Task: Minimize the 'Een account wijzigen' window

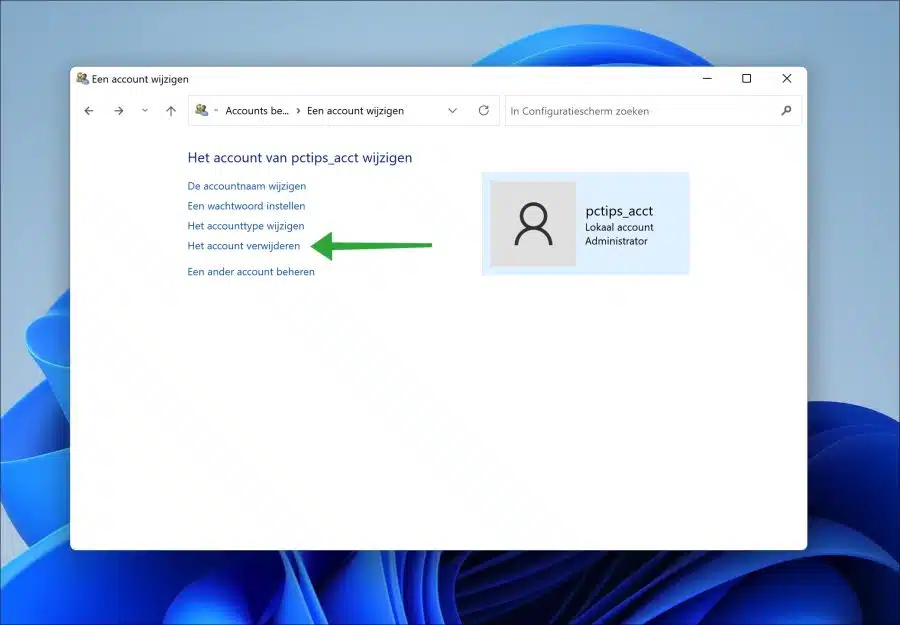Action: 707,79
